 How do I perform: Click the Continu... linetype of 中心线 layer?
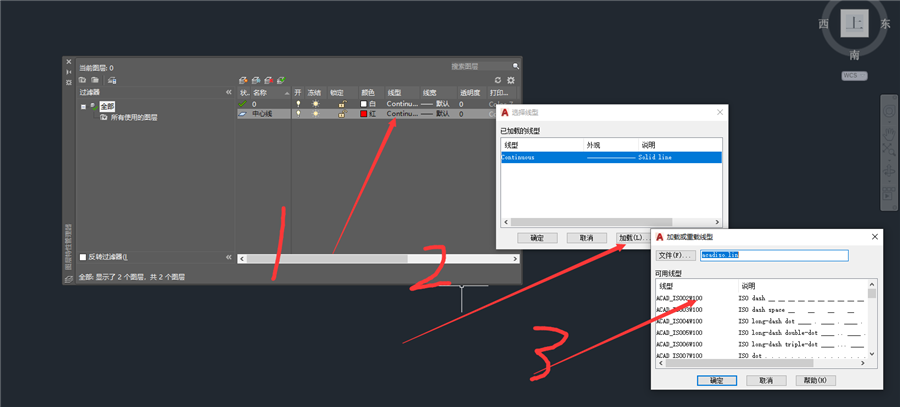(402, 114)
